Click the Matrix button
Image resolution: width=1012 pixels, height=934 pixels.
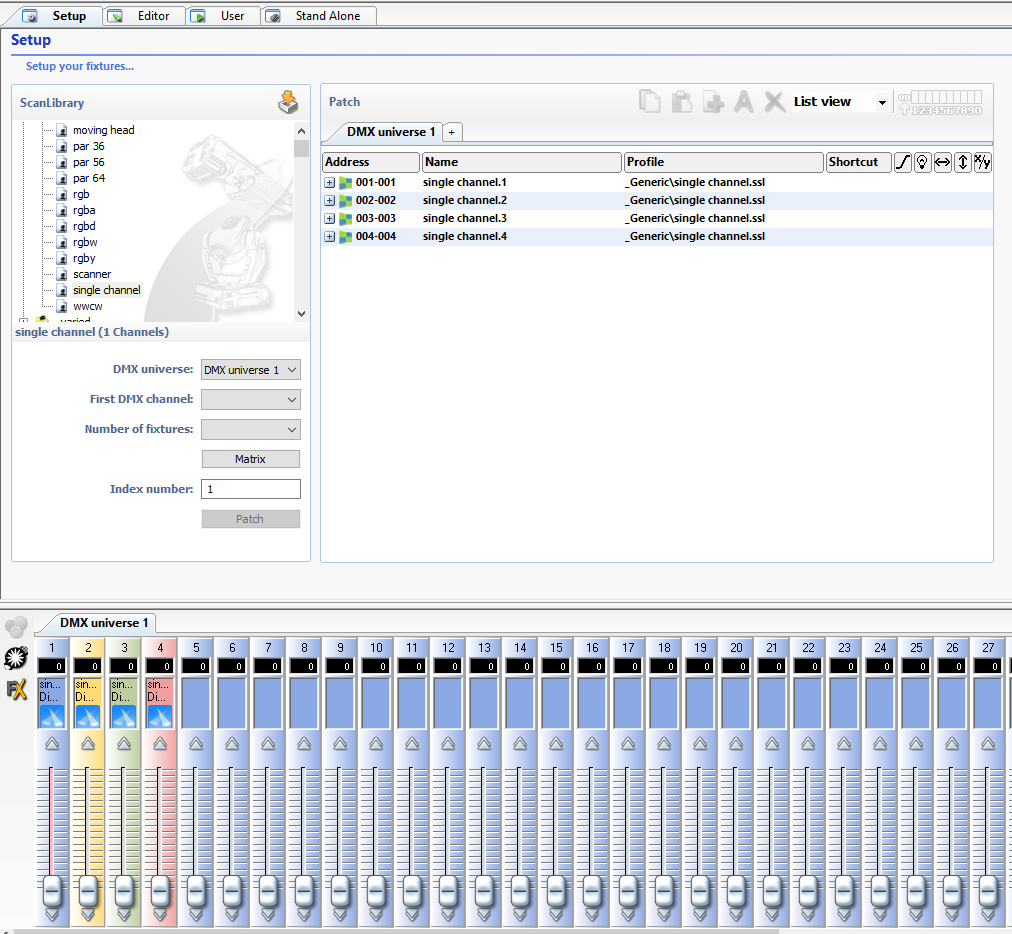tap(250, 459)
